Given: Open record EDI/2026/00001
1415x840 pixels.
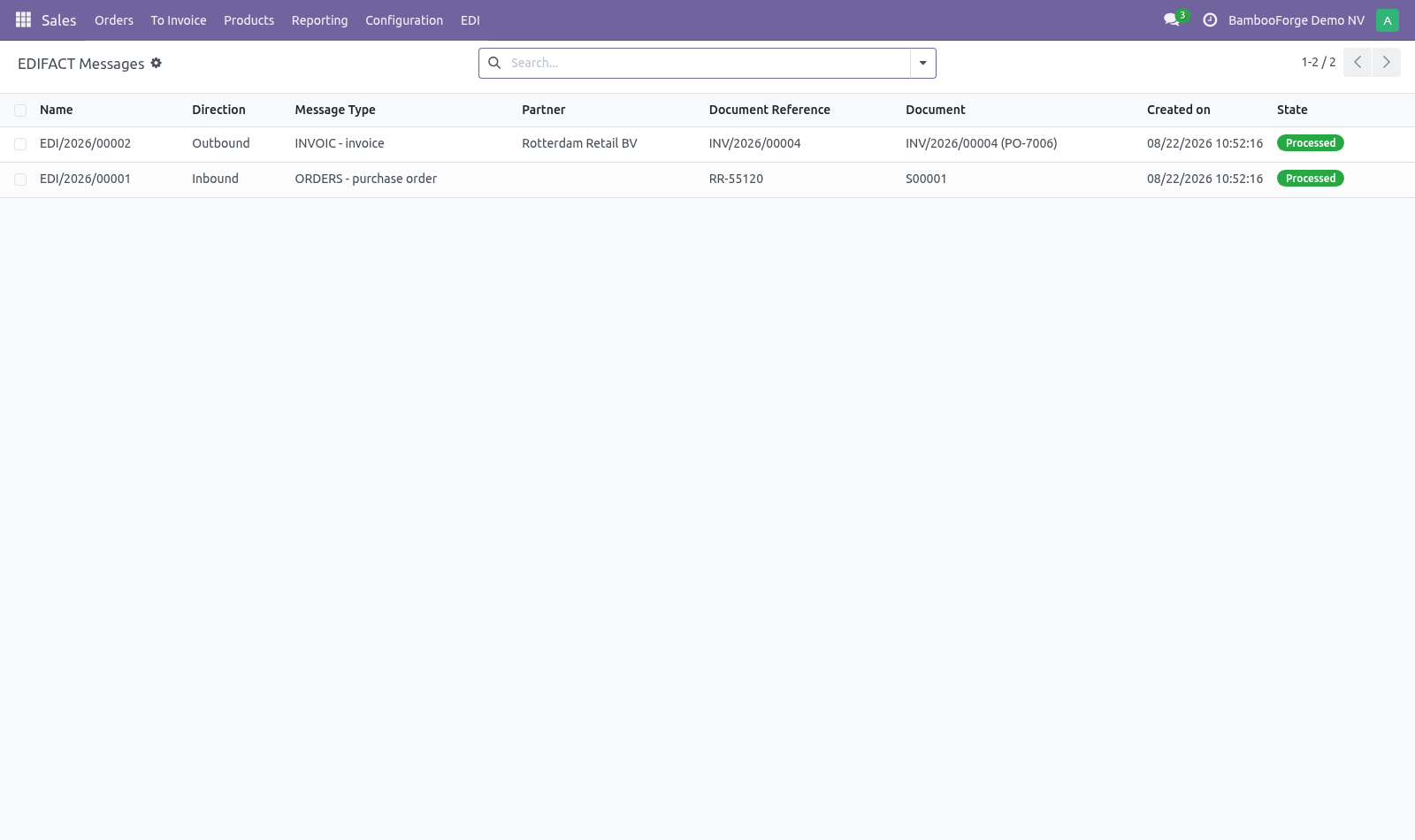Looking at the screenshot, I should (x=85, y=179).
